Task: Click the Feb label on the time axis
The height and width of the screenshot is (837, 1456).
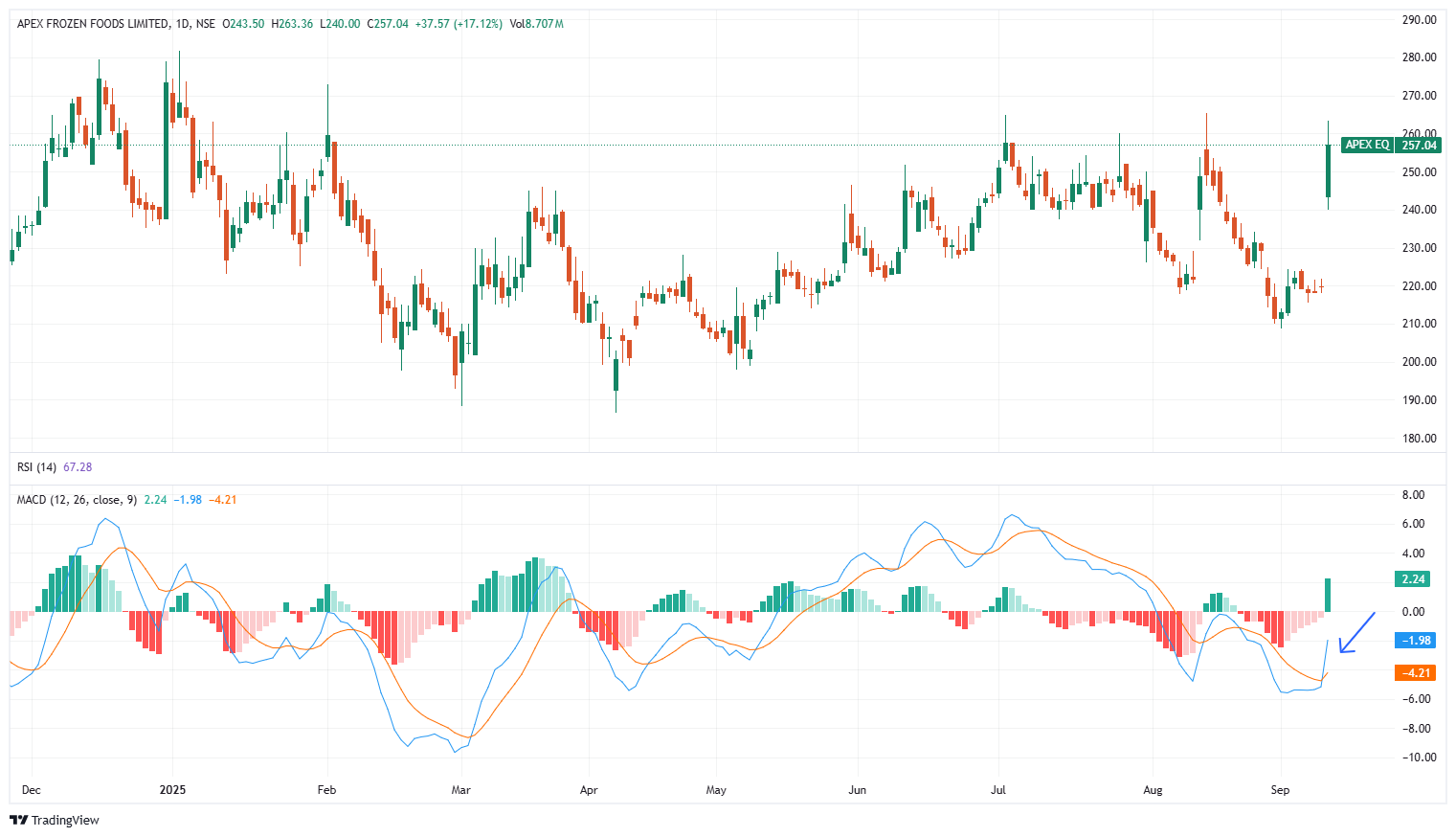Action: pos(326,790)
